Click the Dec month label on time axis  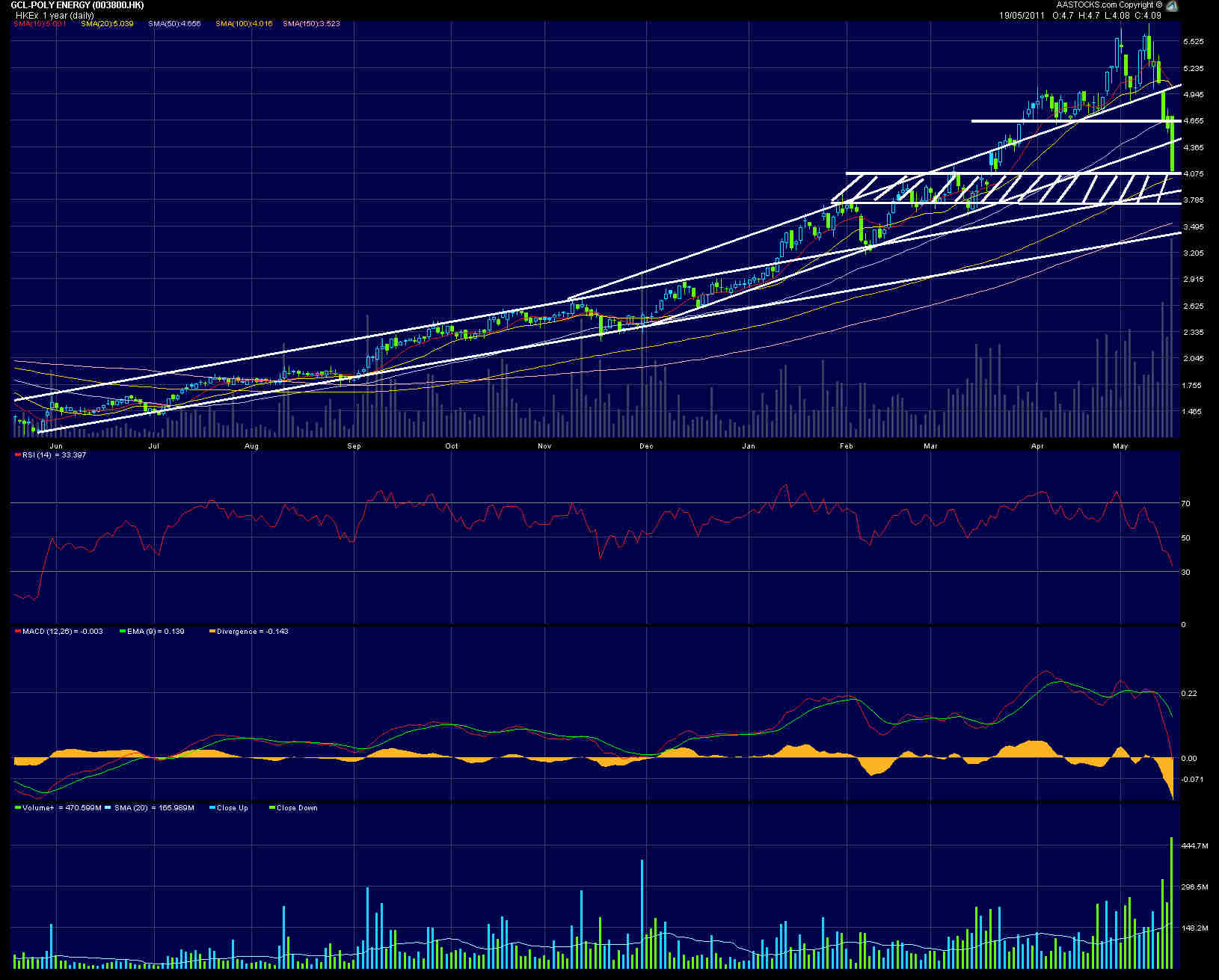tap(646, 446)
